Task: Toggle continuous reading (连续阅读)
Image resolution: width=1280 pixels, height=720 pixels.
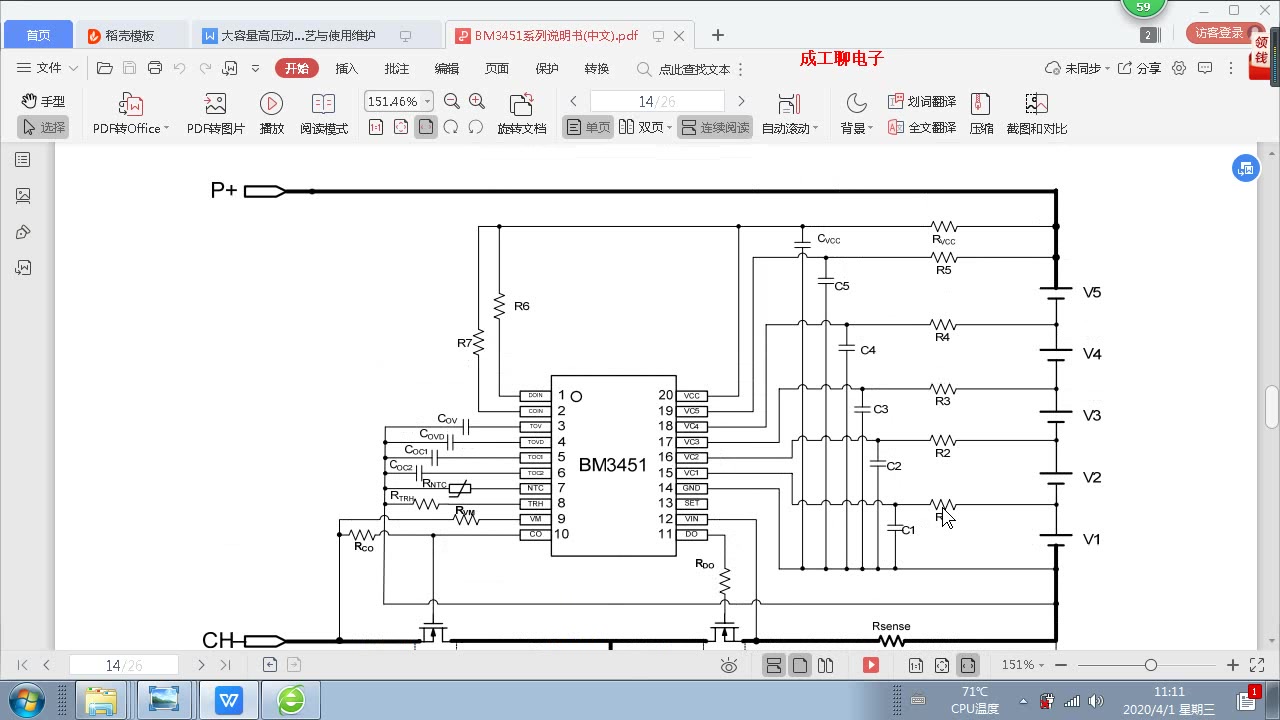Action: 715,127
